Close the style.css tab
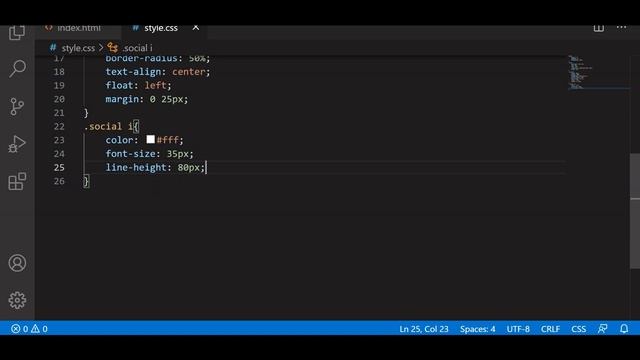The width and height of the screenshot is (640, 360). click(196, 28)
